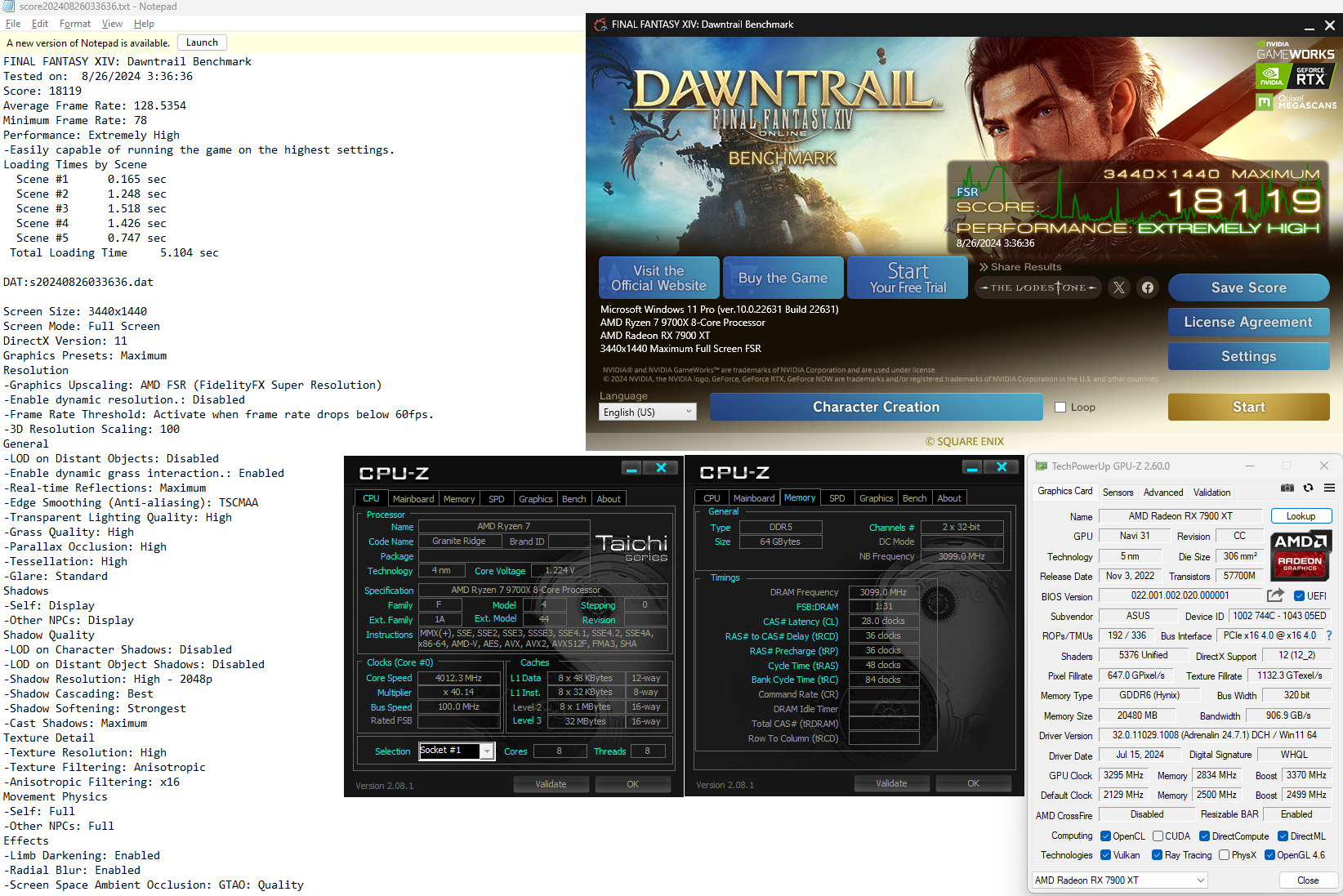1343x896 pixels.
Task: Click the AMD Radeon Graphics logo
Action: 1301,555
